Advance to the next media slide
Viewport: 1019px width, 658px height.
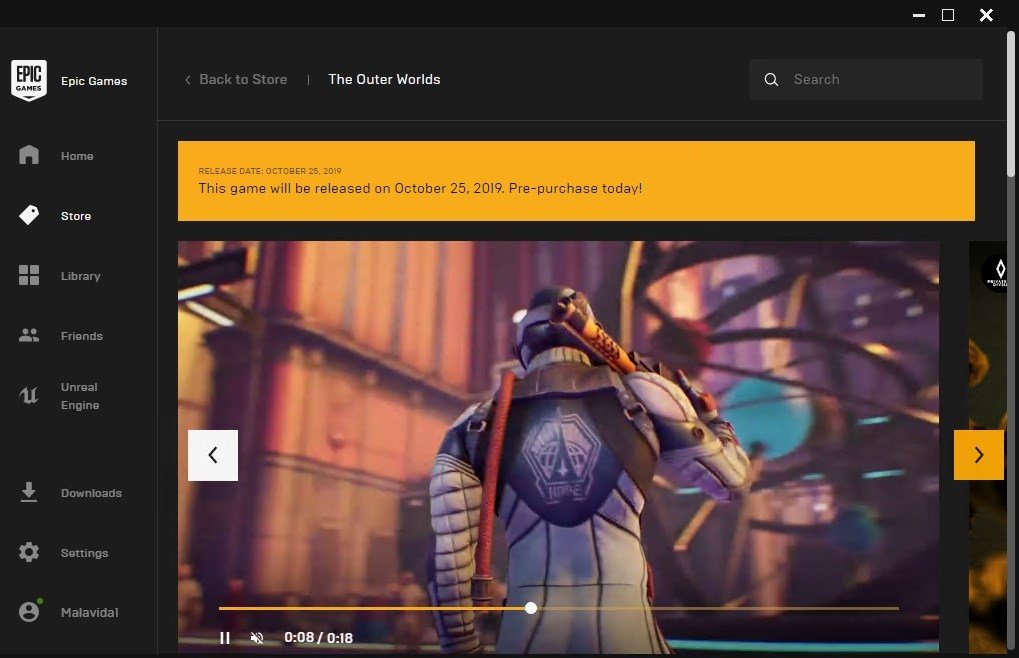(978, 455)
